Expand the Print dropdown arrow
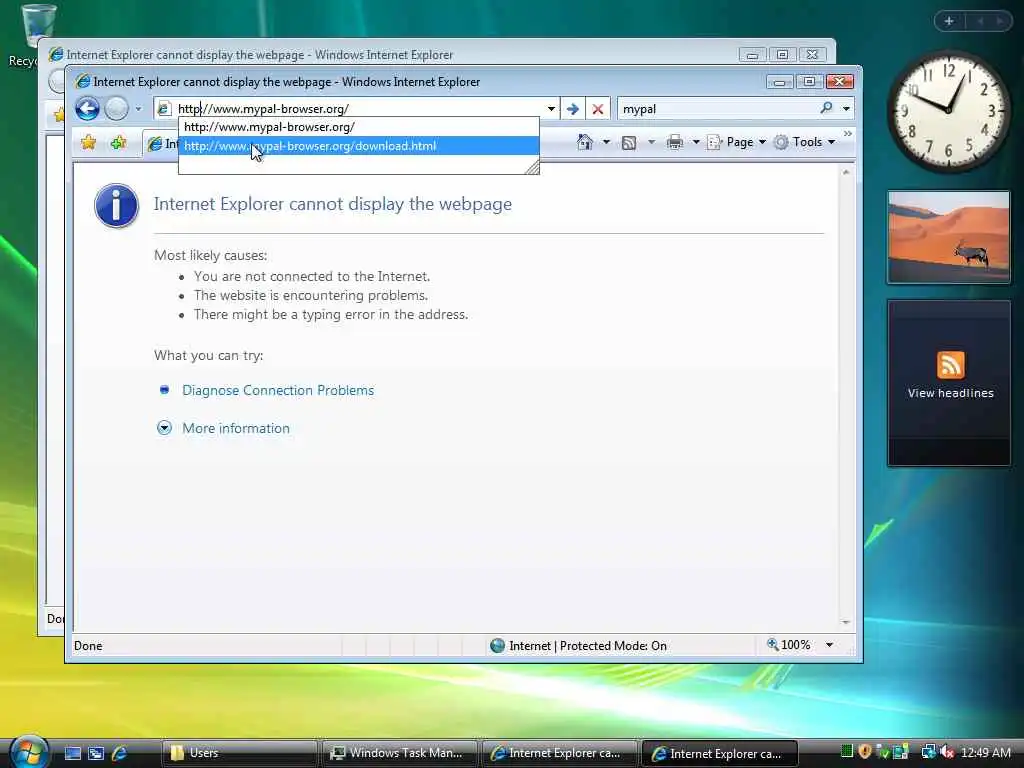 [x=696, y=142]
